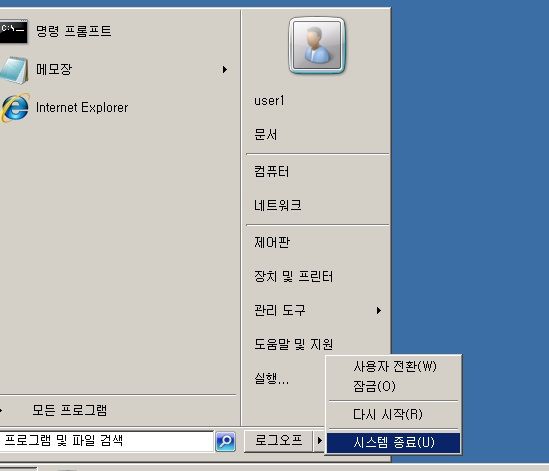The image size is (549, 471).
Task: Click the Internet Explorer label
Action: [82, 108]
